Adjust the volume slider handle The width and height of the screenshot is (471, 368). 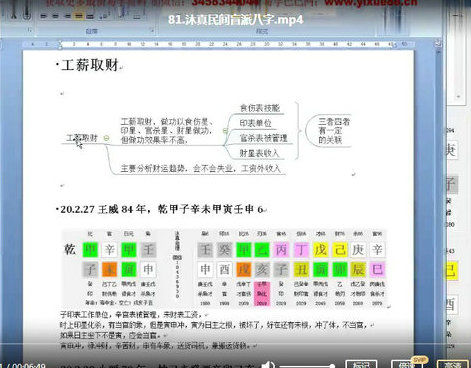coord(332,366)
